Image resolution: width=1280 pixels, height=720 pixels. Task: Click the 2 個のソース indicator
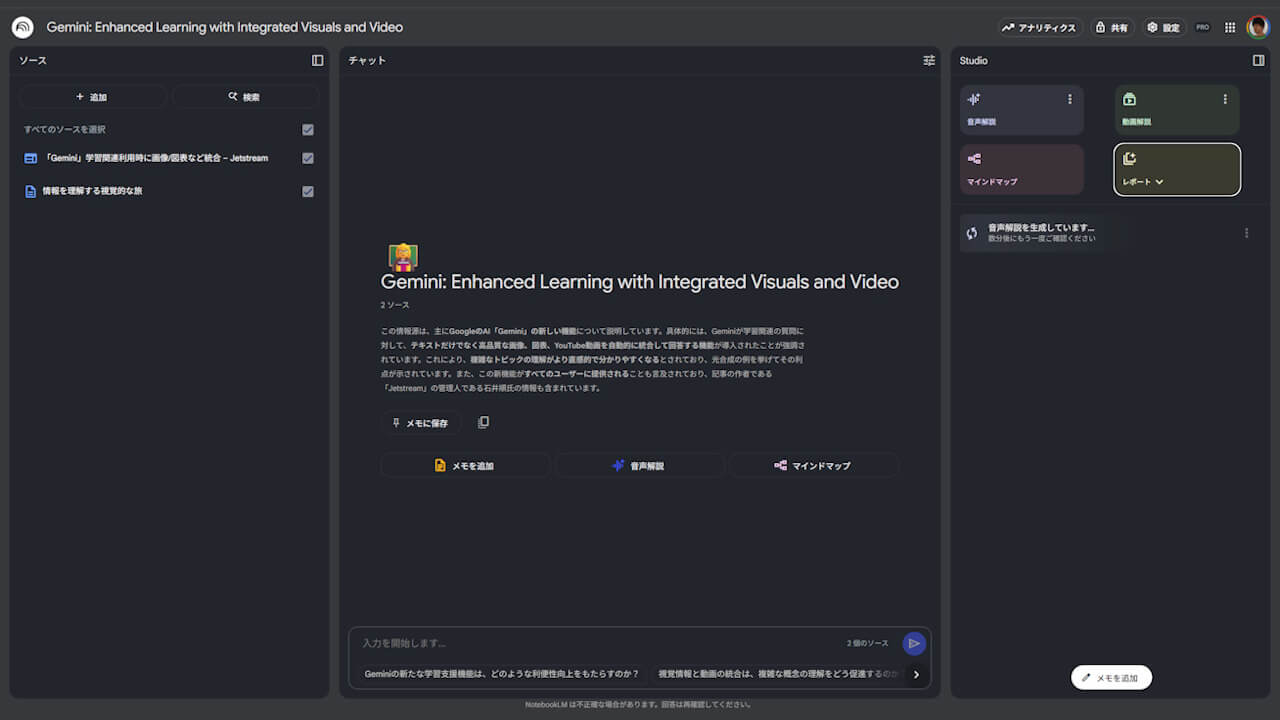tap(867, 643)
